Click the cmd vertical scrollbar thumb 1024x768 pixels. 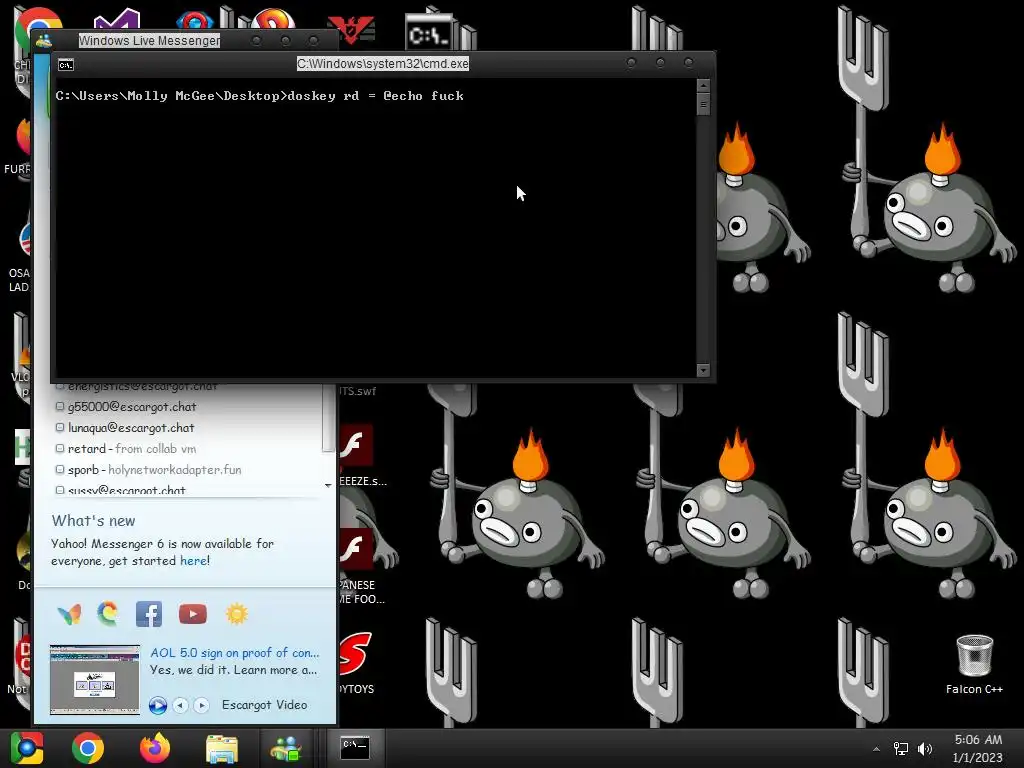[703, 104]
